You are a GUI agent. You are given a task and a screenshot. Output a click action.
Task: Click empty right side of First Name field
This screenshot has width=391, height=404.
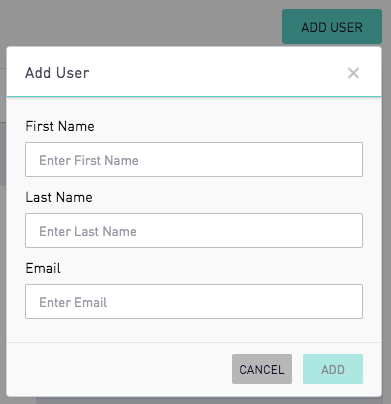click(250, 160)
